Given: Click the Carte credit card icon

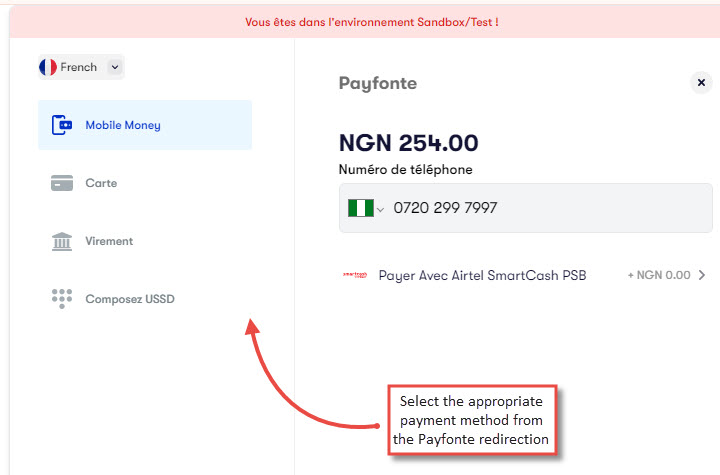Looking at the screenshot, I should 62,183.
